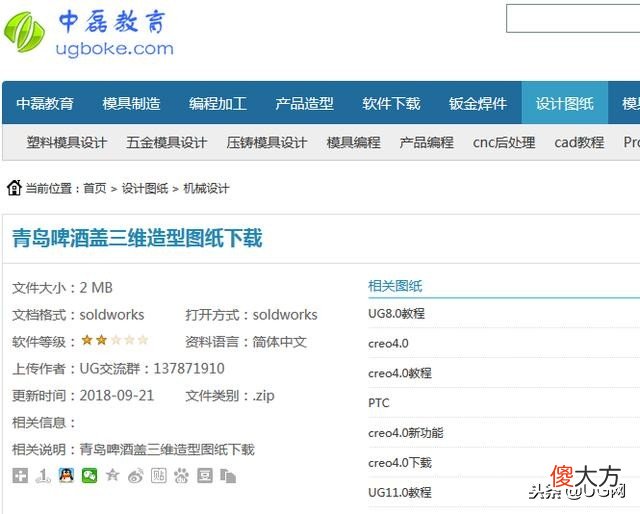The height and width of the screenshot is (514, 640).
Task: Open the share-more plus icon
Action: 20,476
